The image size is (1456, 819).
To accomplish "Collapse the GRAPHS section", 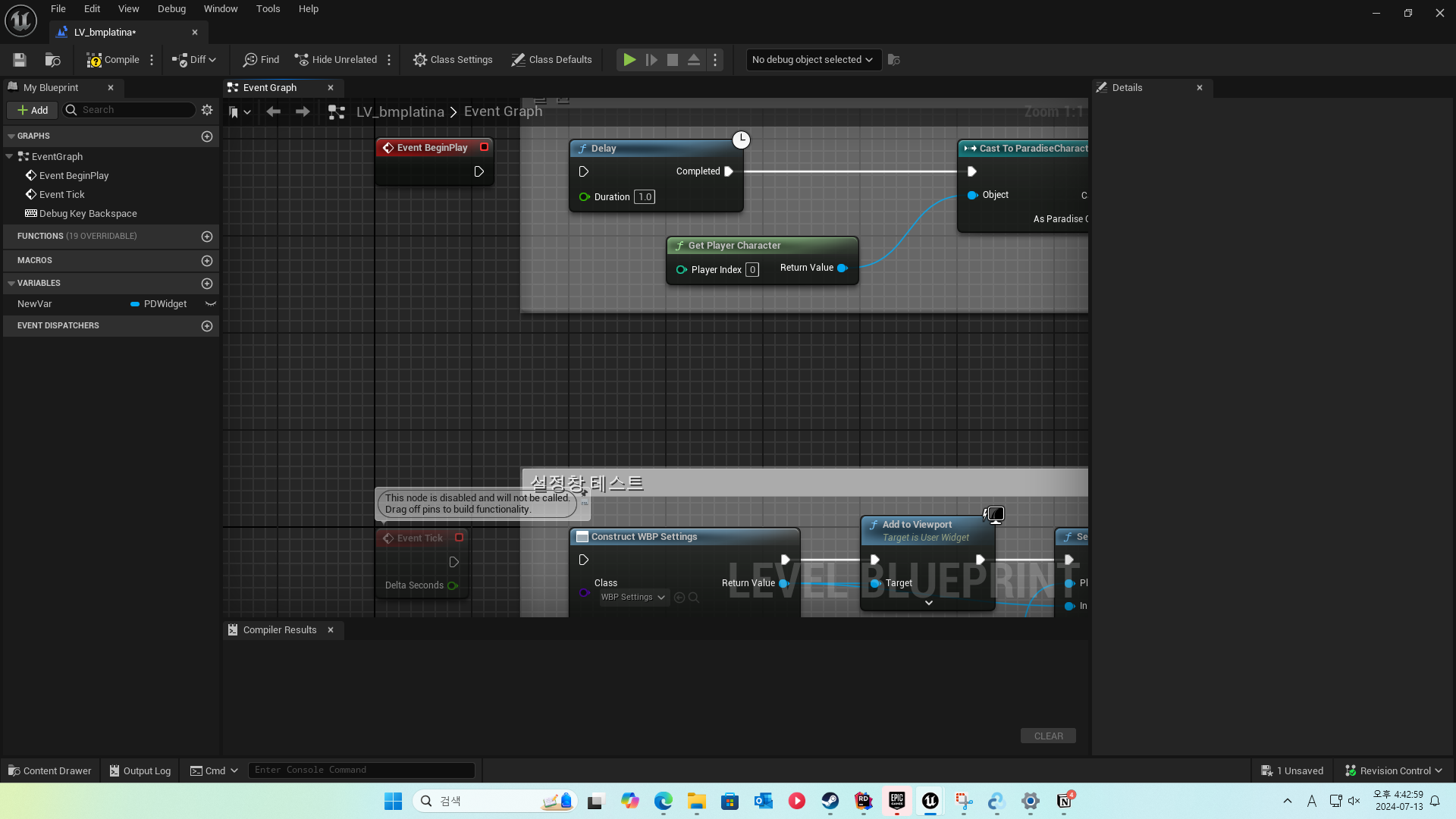I will click(11, 136).
